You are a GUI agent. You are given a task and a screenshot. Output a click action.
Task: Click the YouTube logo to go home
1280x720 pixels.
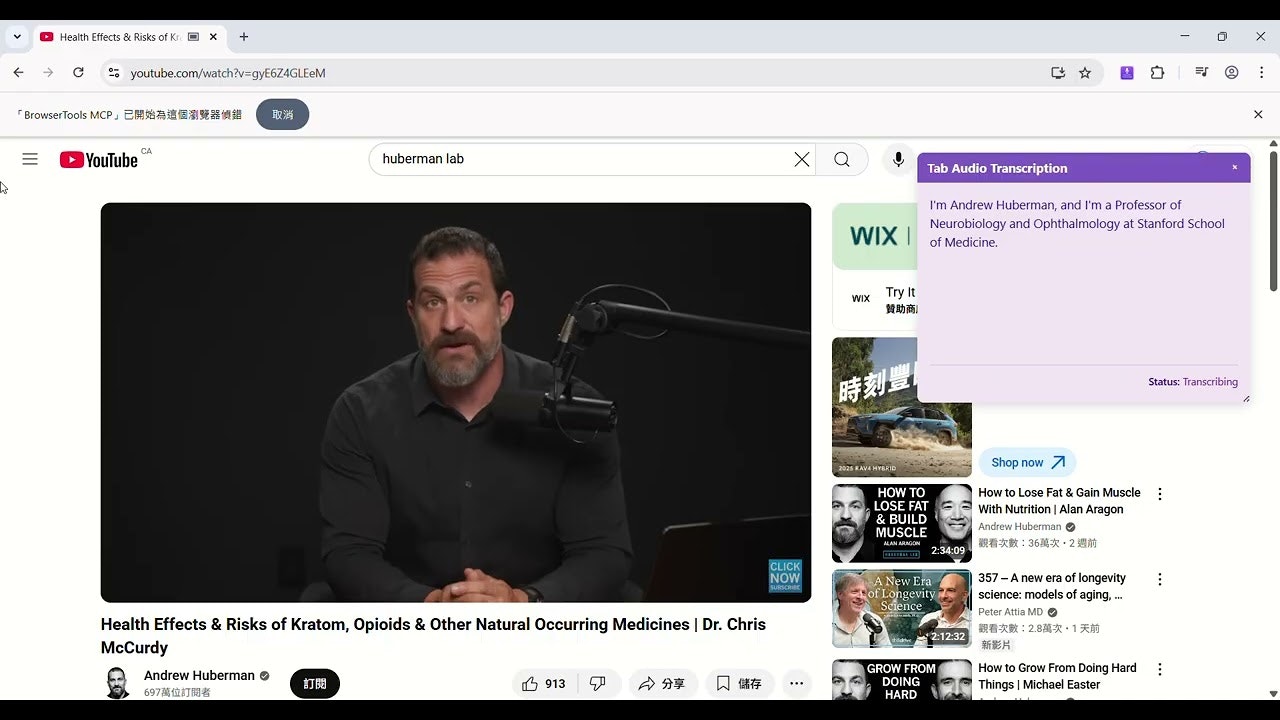(99, 159)
